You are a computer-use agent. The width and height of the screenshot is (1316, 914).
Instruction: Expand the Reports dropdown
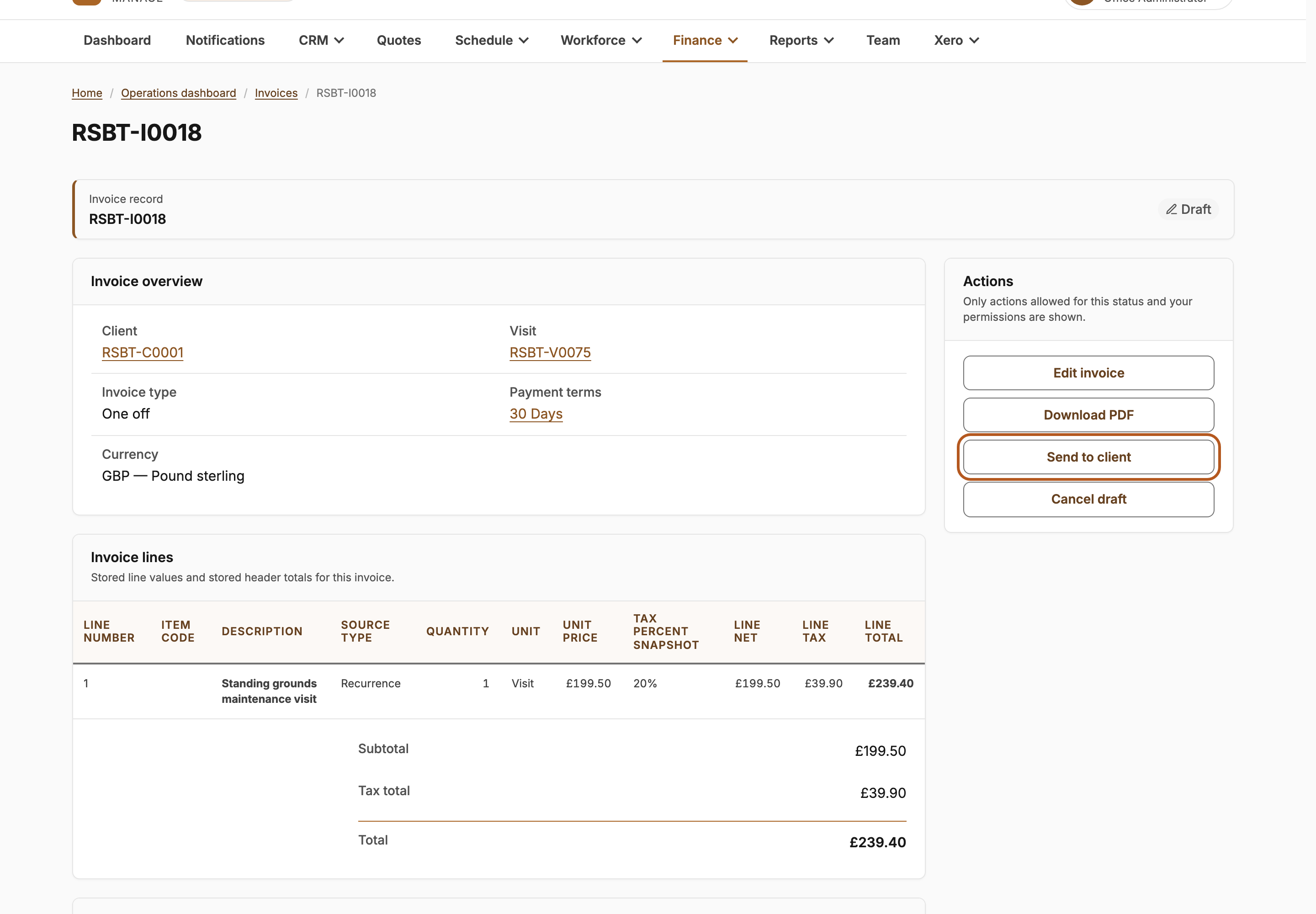(x=801, y=41)
